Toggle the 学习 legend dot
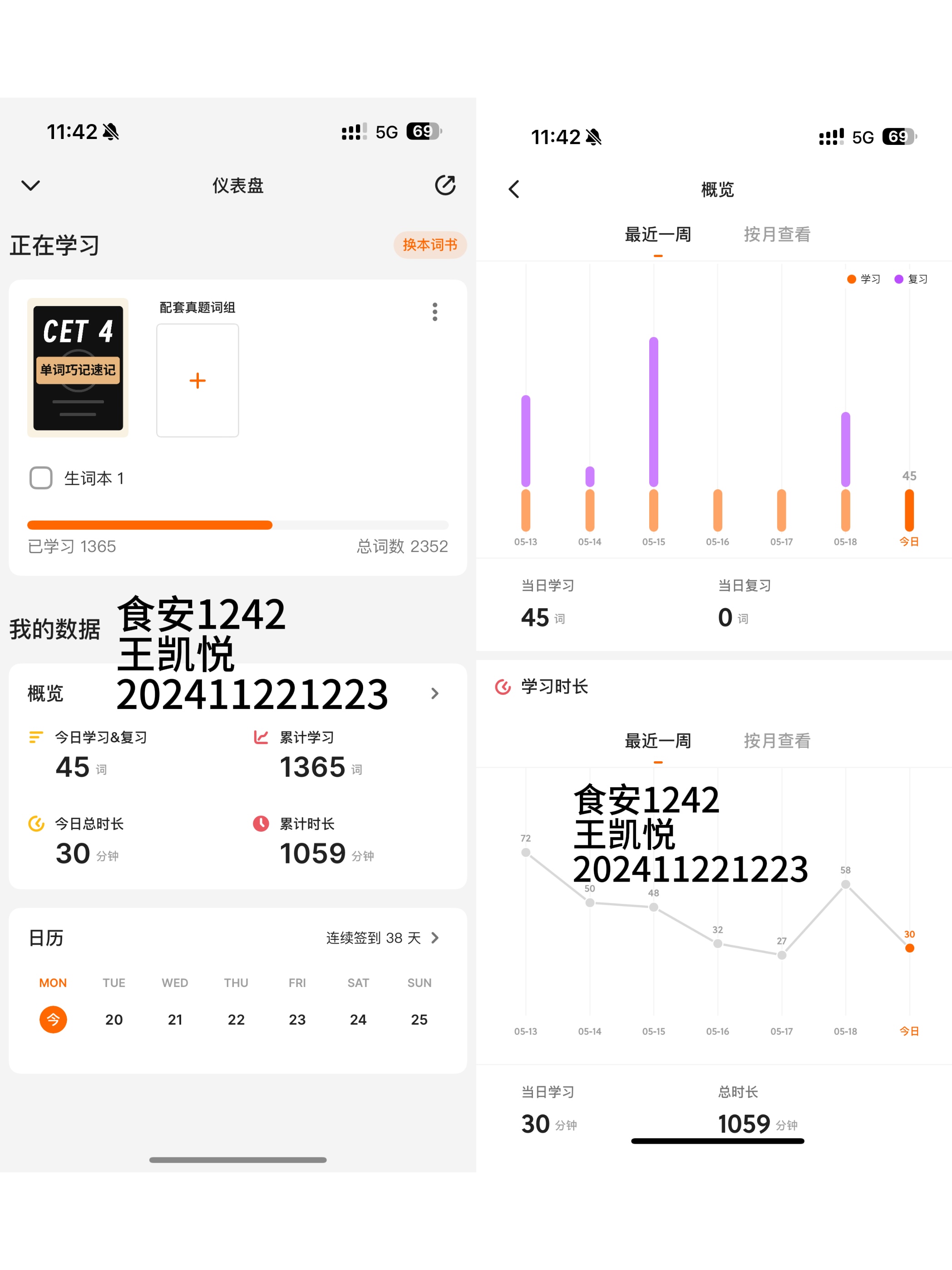Viewport: 952px width, 1270px height. [x=852, y=279]
